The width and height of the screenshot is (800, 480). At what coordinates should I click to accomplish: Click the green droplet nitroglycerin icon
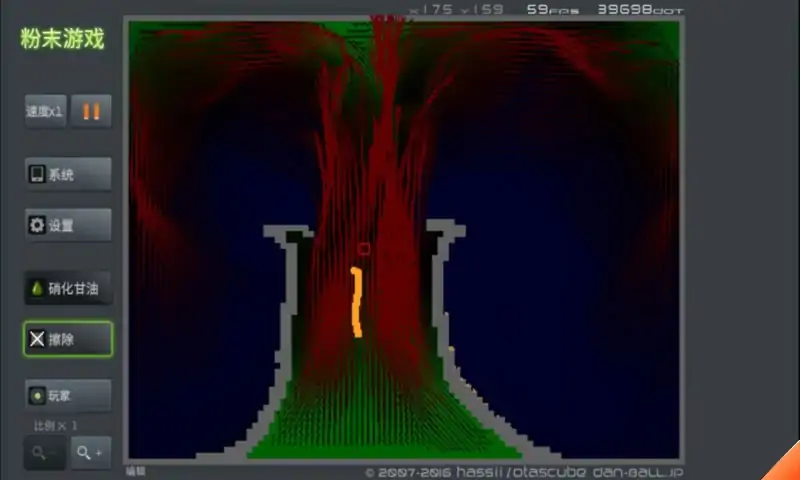[x=38, y=288]
